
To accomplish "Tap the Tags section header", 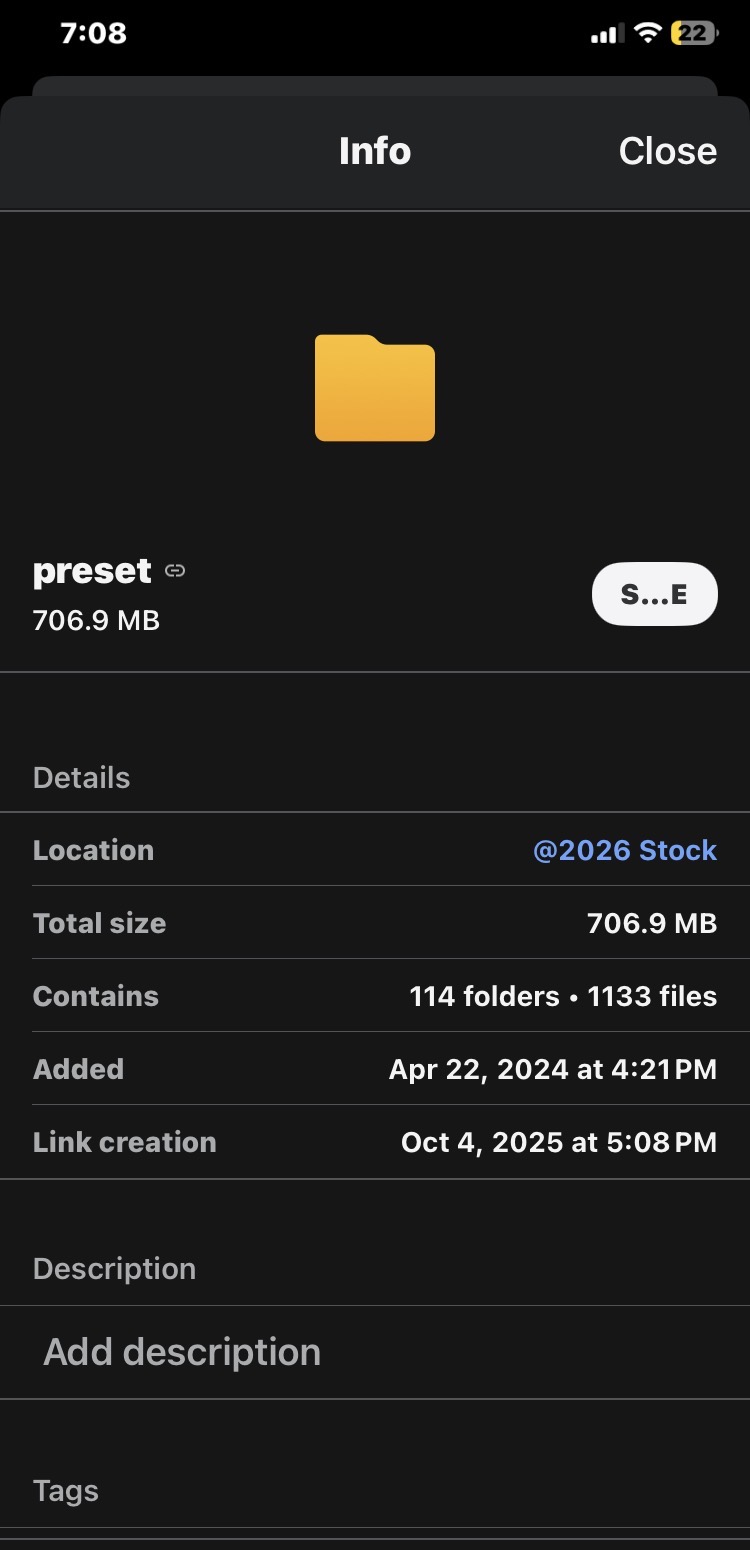I will point(66,1491).
